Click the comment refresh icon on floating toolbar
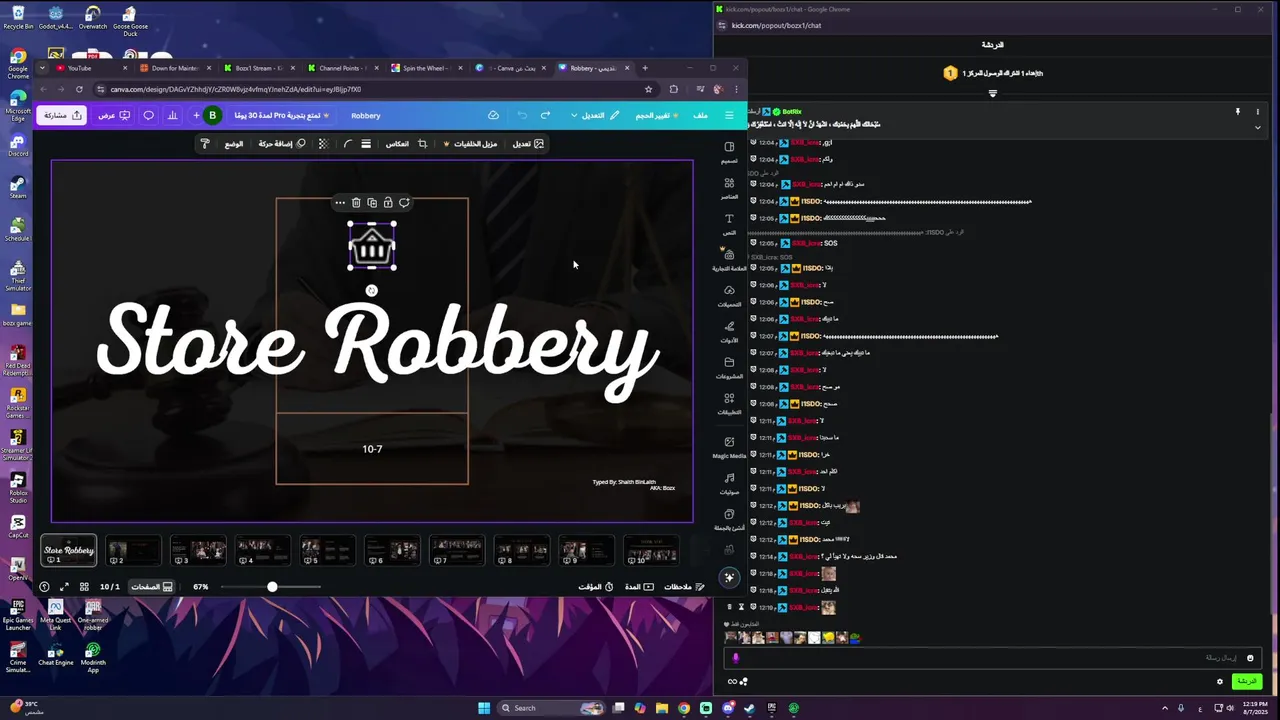Screen dimensions: 1280x720 (404, 203)
